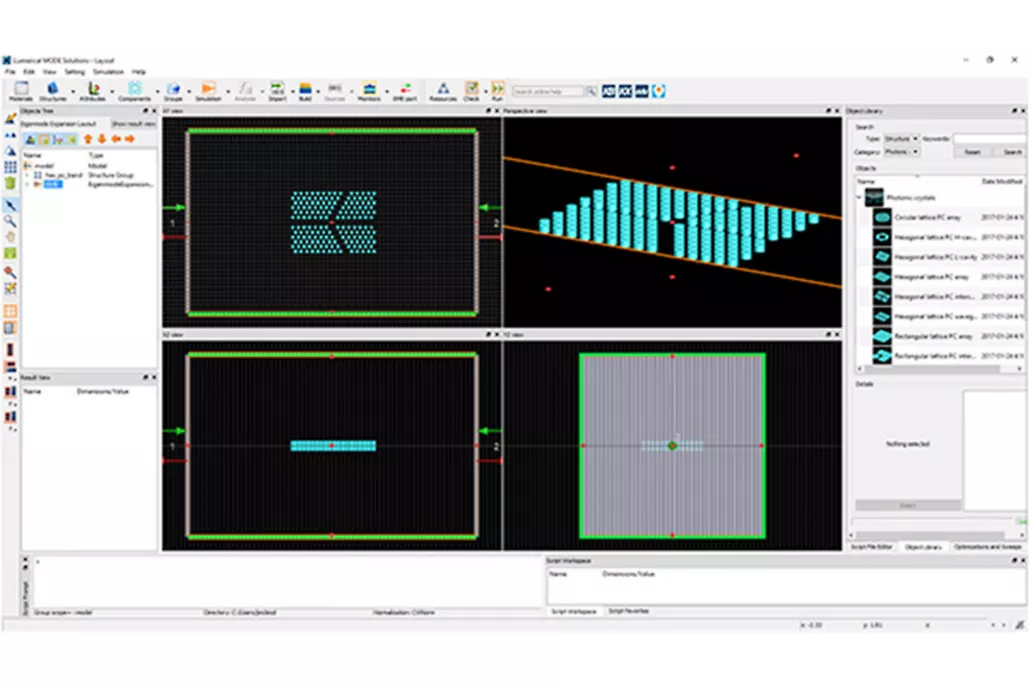Expand the hex_pc_bend structure group

(x=28, y=175)
